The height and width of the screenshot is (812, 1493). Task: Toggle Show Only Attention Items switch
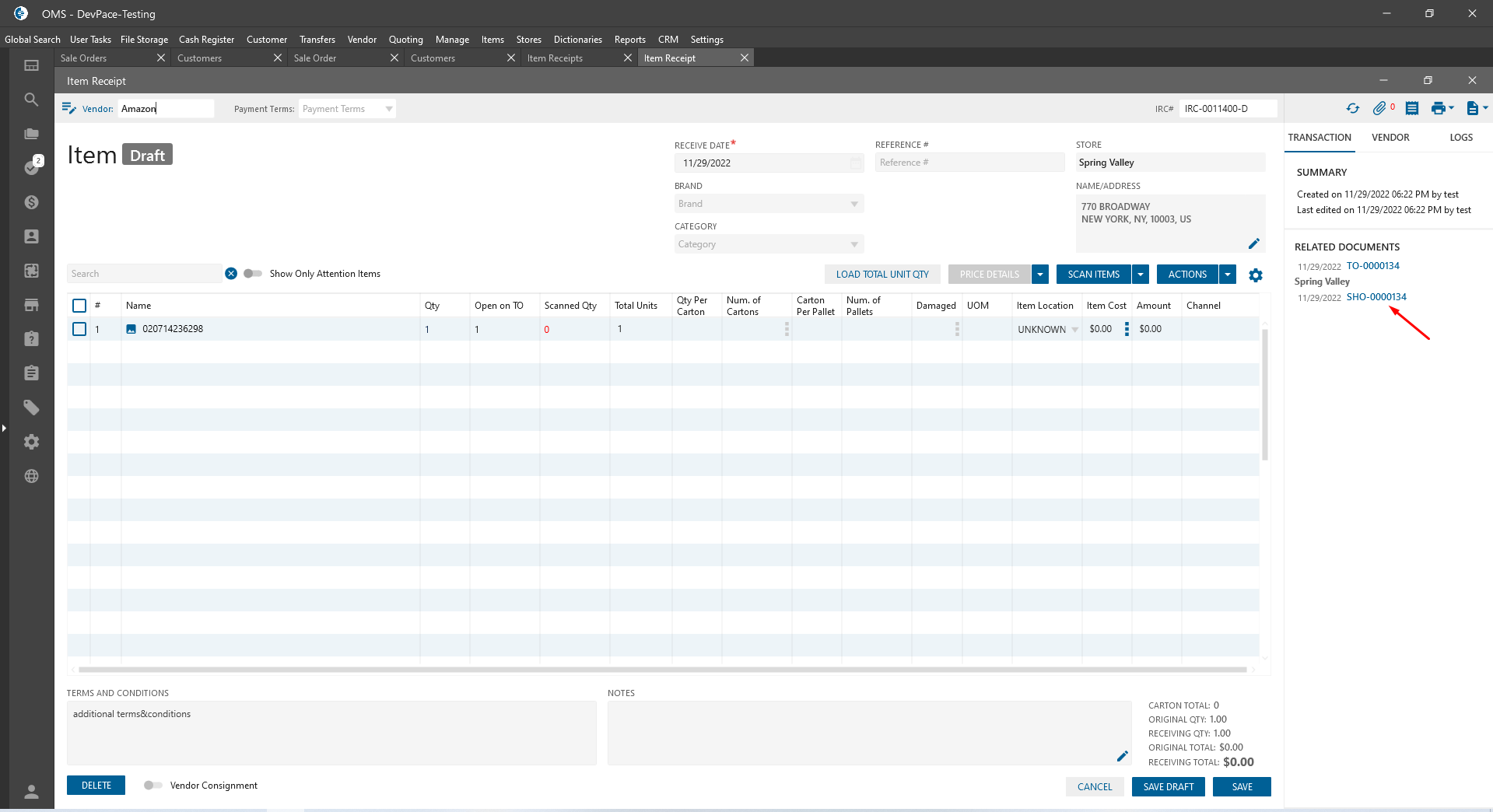[253, 274]
